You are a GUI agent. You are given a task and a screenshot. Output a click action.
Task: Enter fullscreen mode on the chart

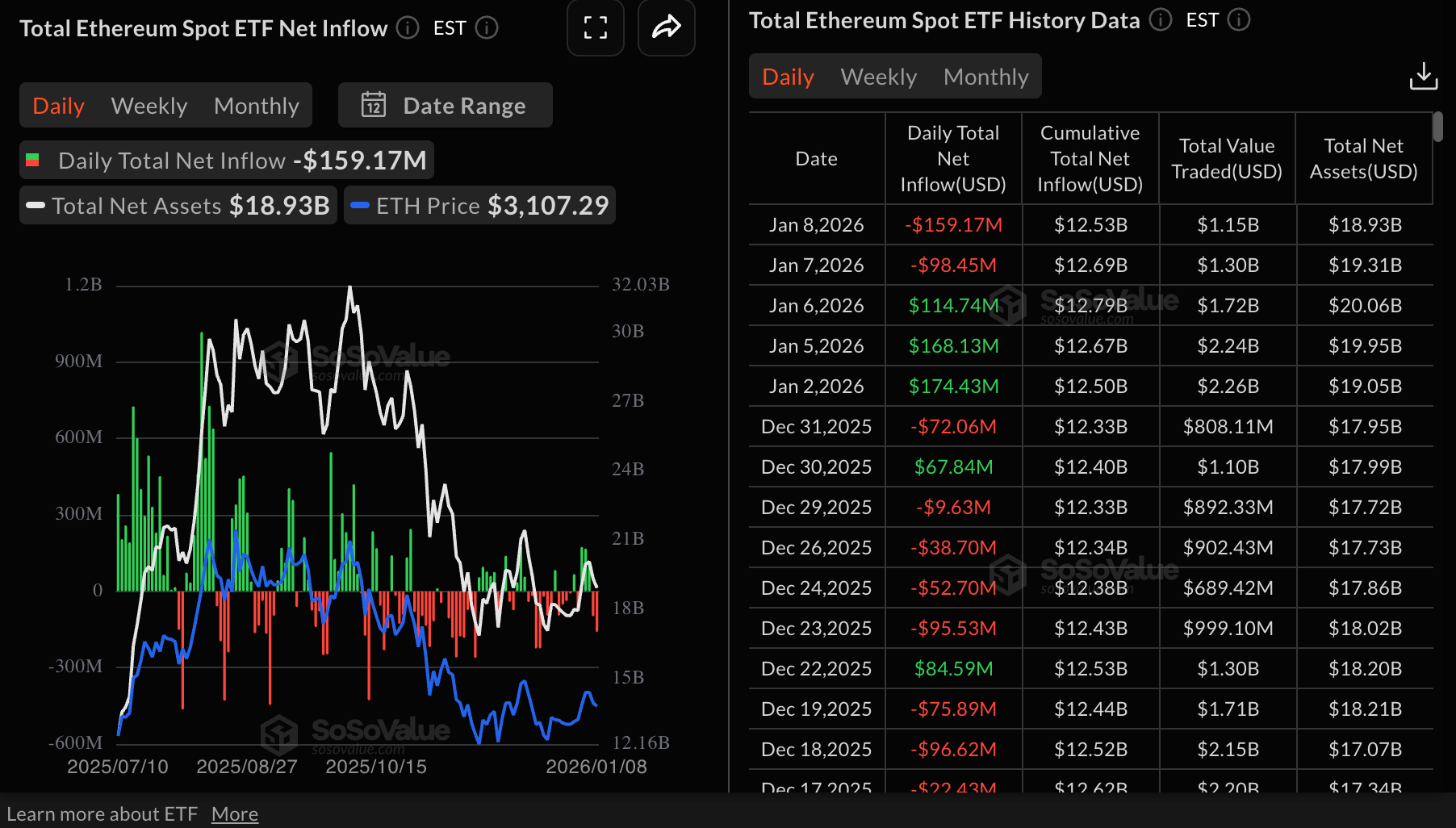[x=595, y=27]
